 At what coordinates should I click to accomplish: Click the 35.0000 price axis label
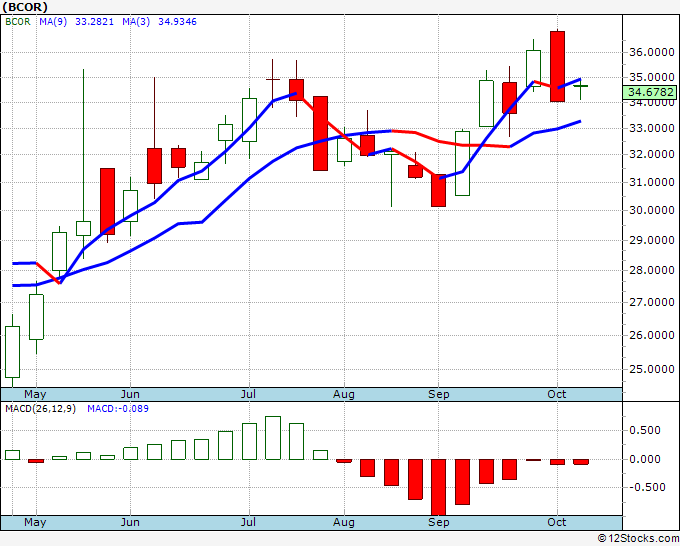click(x=651, y=78)
